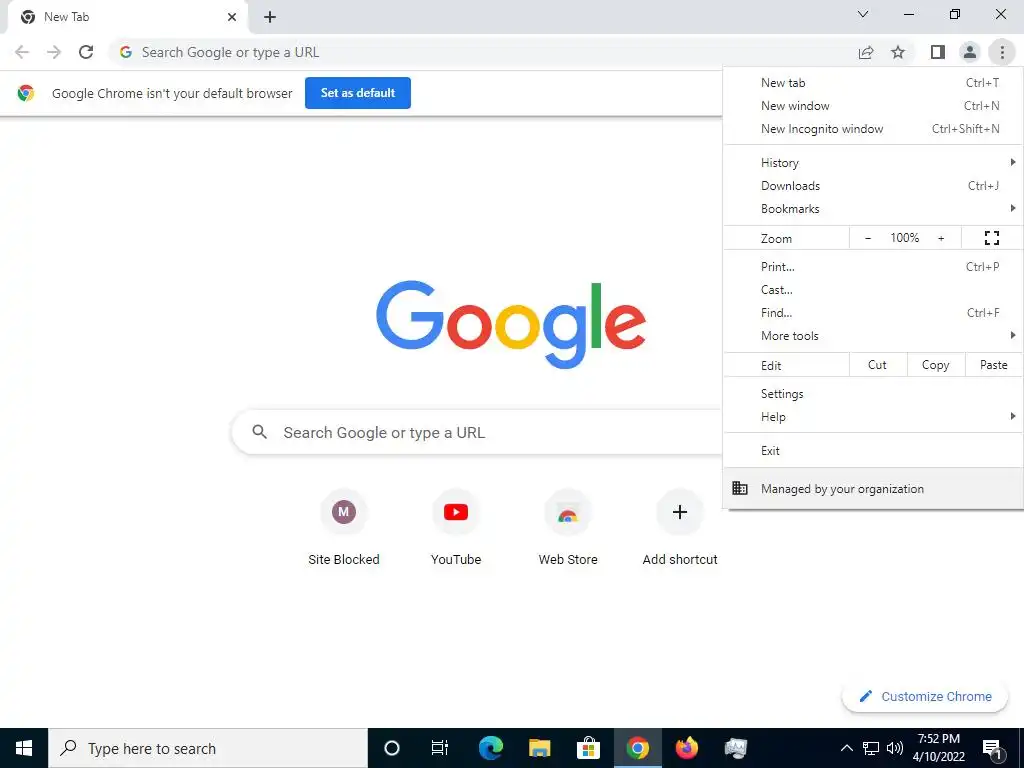The height and width of the screenshot is (768, 1024).
Task: Close the New Tab tab
Action: pyautogui.click(x=232, y=17)
